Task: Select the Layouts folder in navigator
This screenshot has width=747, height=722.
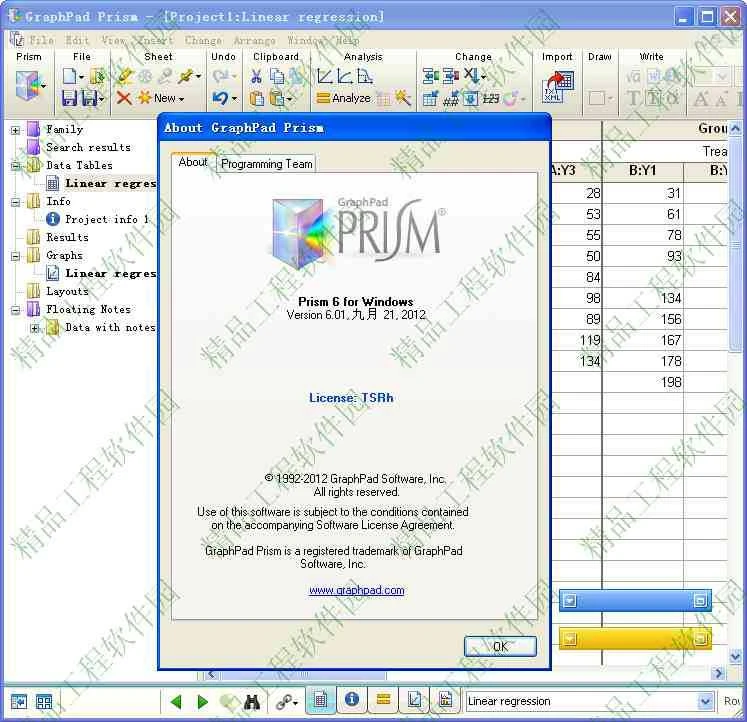Action: point(67,291)
